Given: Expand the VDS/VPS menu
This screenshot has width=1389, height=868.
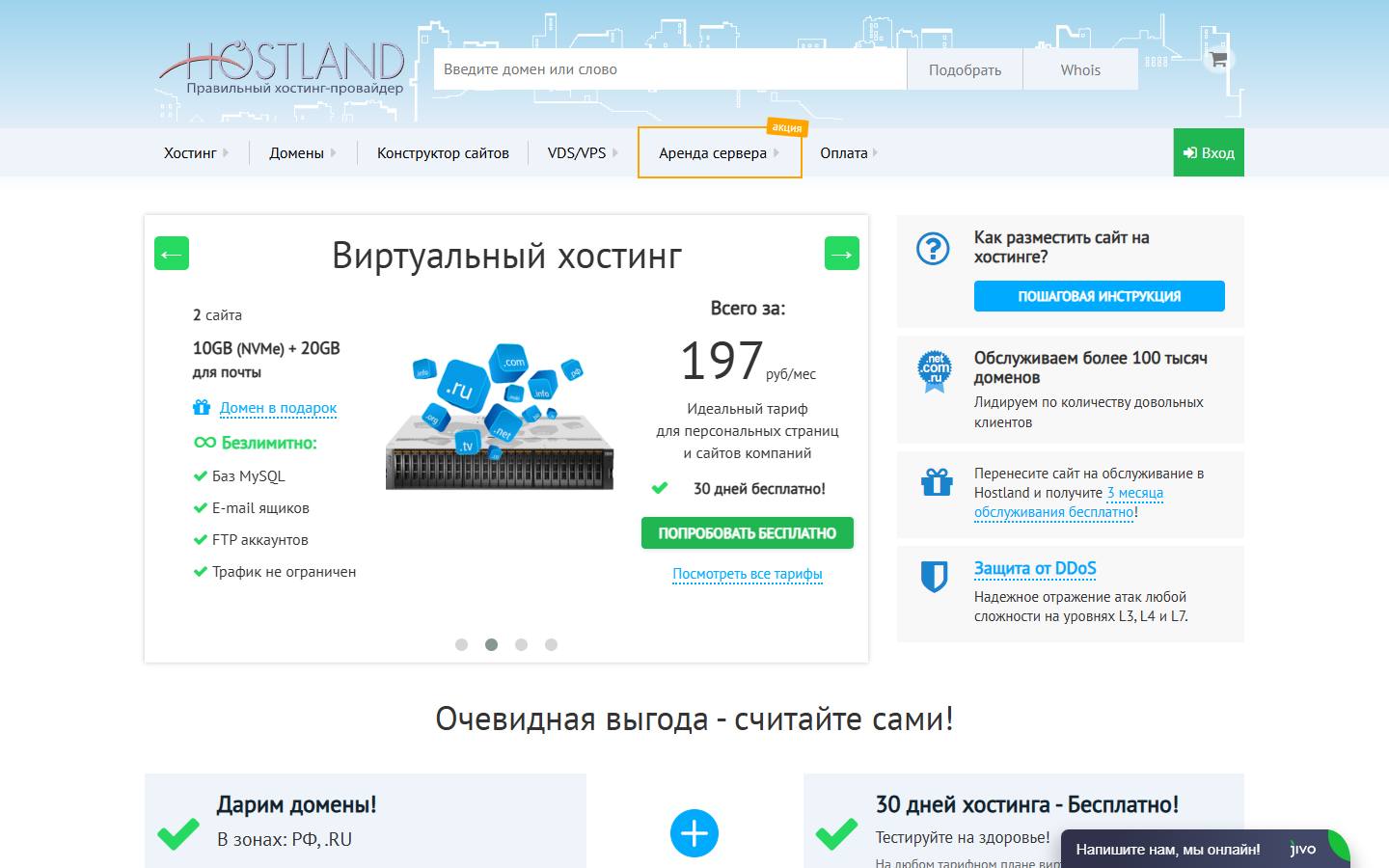Looking at the screenshot, I should point(583,152).
